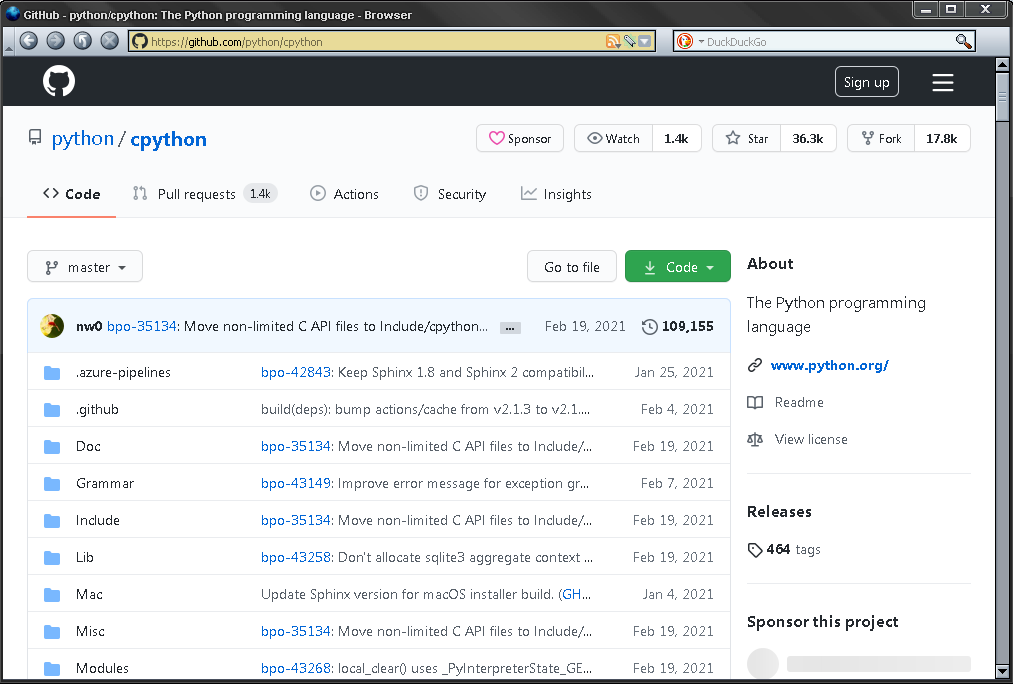Visit the www.python.org link
Screen dimensions: 1013x684
[830, 365]
